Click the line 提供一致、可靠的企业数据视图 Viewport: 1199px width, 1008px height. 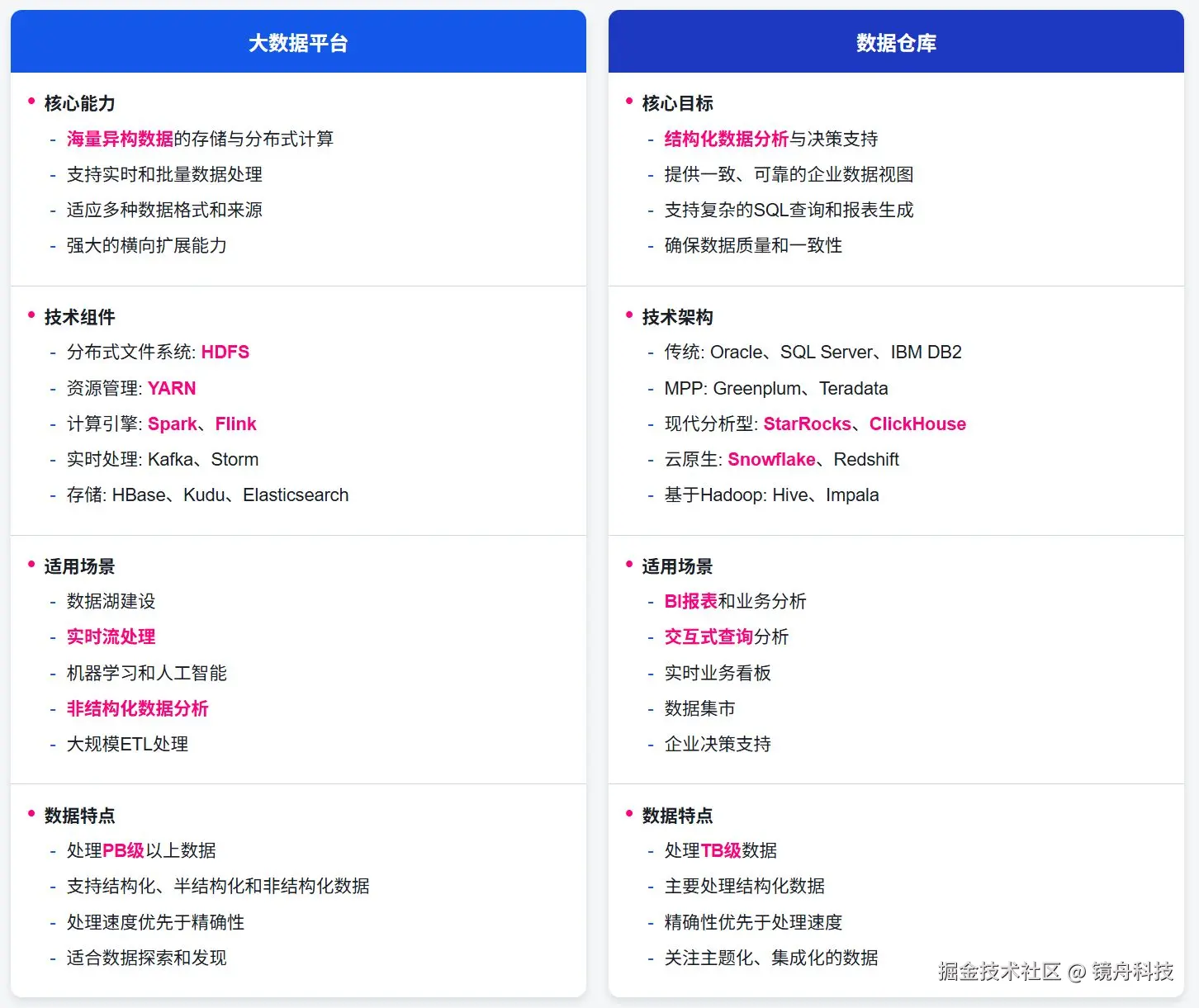789,174
